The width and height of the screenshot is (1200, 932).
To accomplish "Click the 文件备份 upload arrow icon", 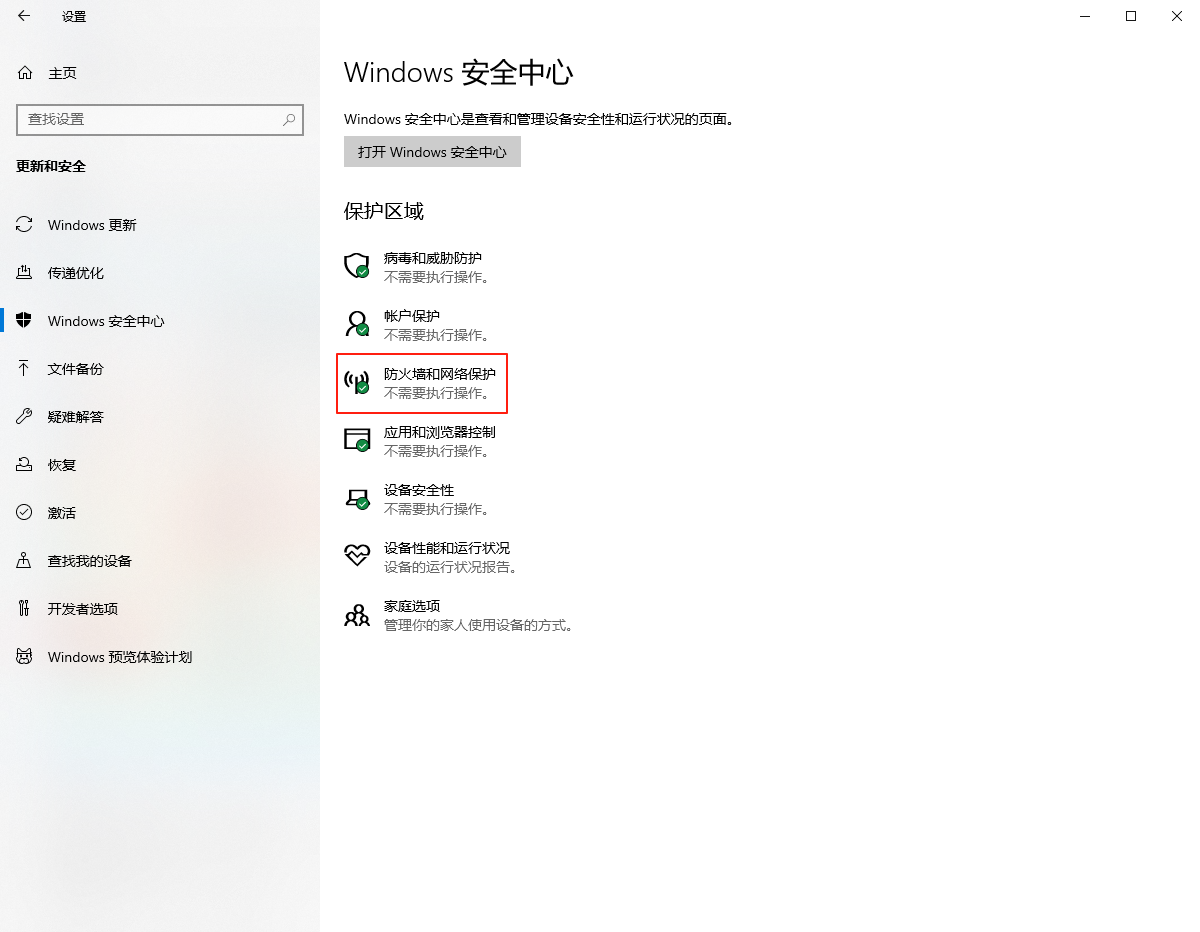I will pyautogui.click(x=24, y=369).
